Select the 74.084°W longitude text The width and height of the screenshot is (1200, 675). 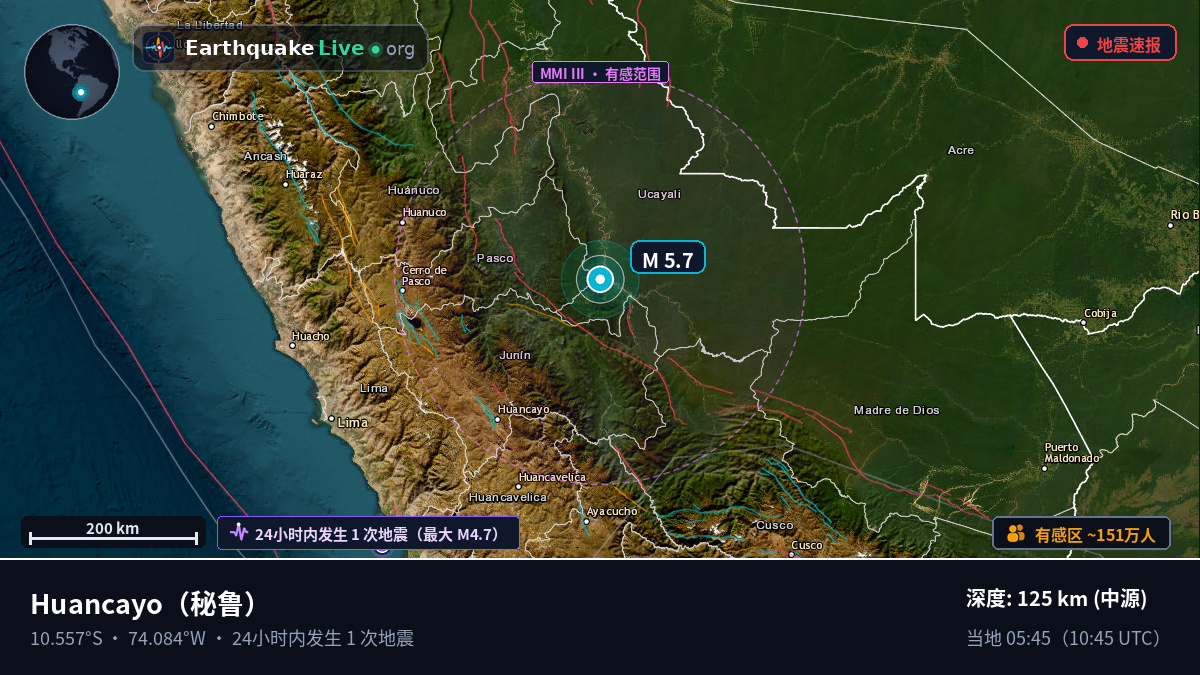(168, 638)
